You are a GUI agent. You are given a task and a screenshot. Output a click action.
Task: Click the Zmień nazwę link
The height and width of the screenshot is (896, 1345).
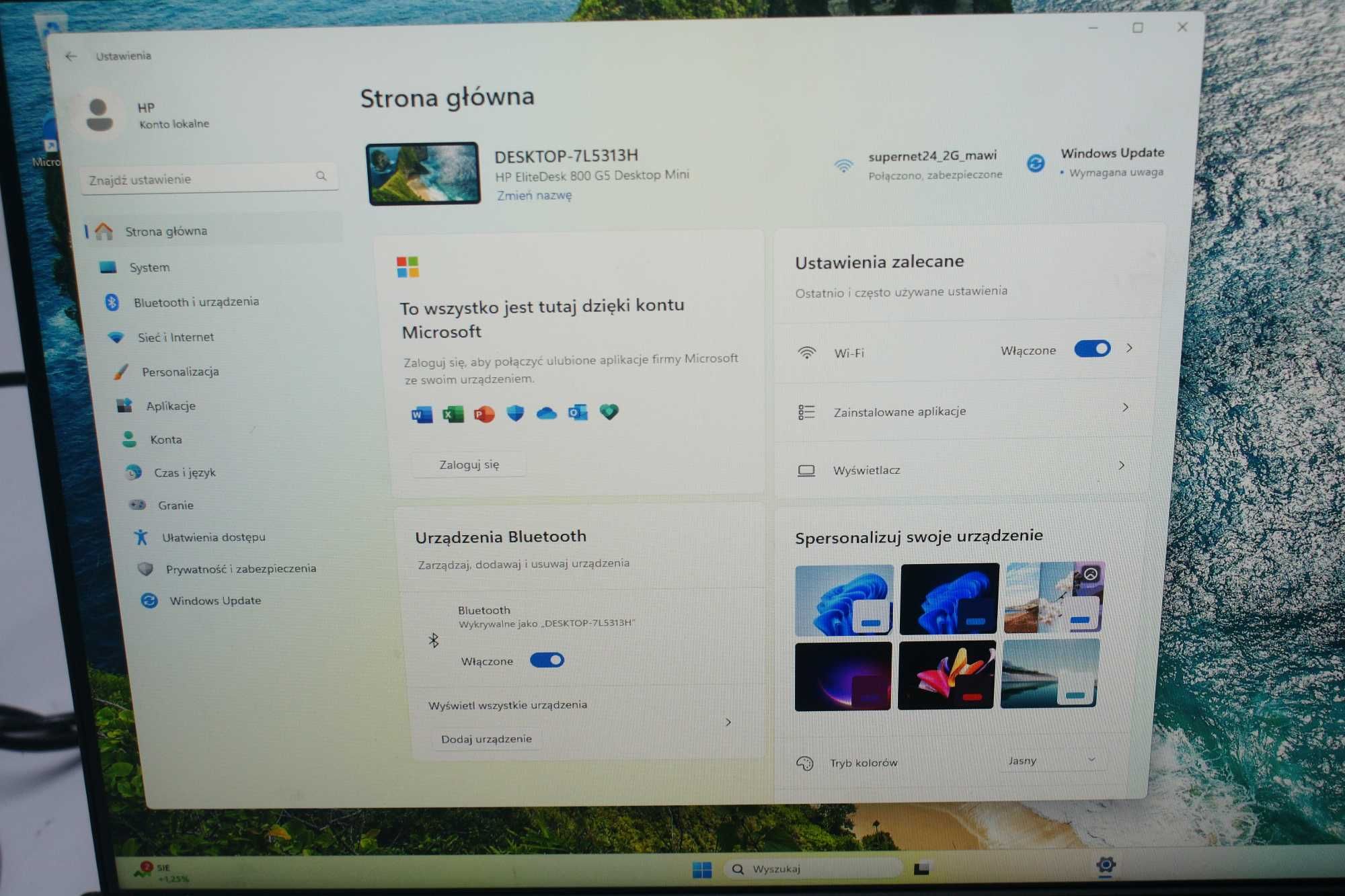[x=534, y=196]
